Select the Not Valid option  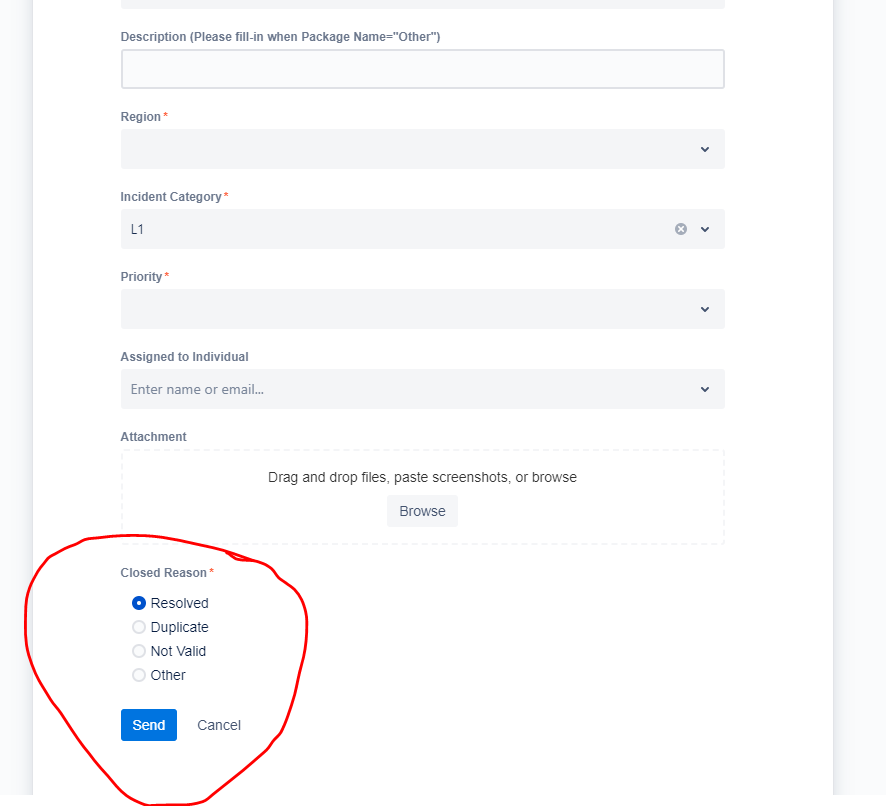pos(138,651)
